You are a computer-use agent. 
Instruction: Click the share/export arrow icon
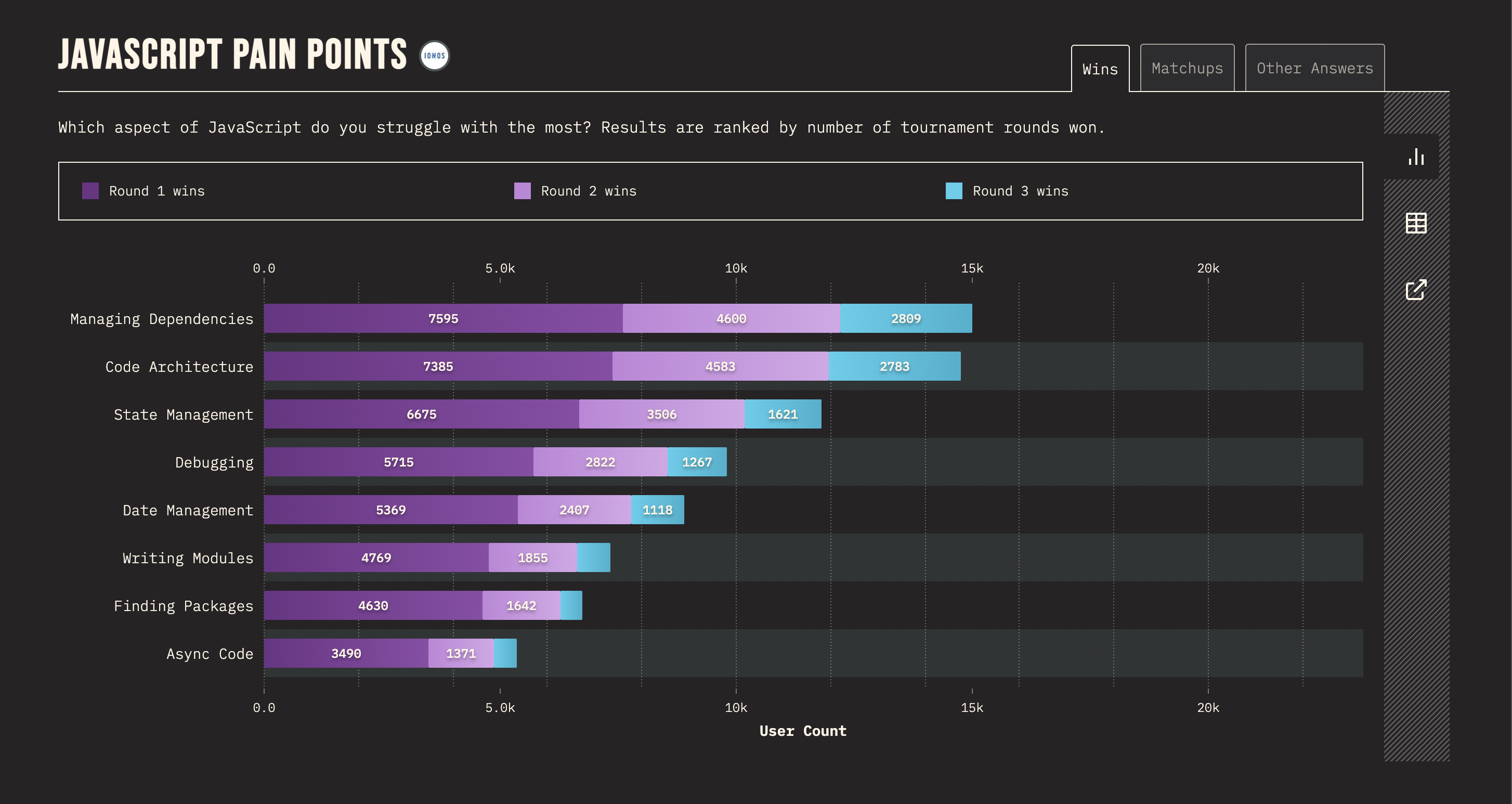coord(1416,289)
